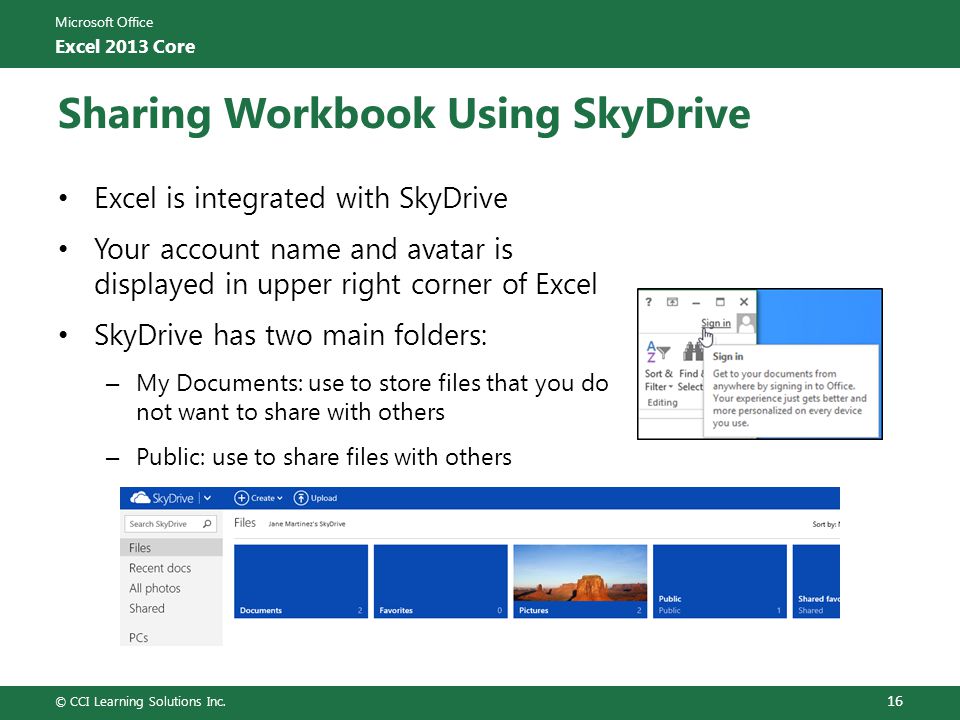This screenshot has width=960, height=720.
Task: Expand the Create menu
Action: point(279,498)
